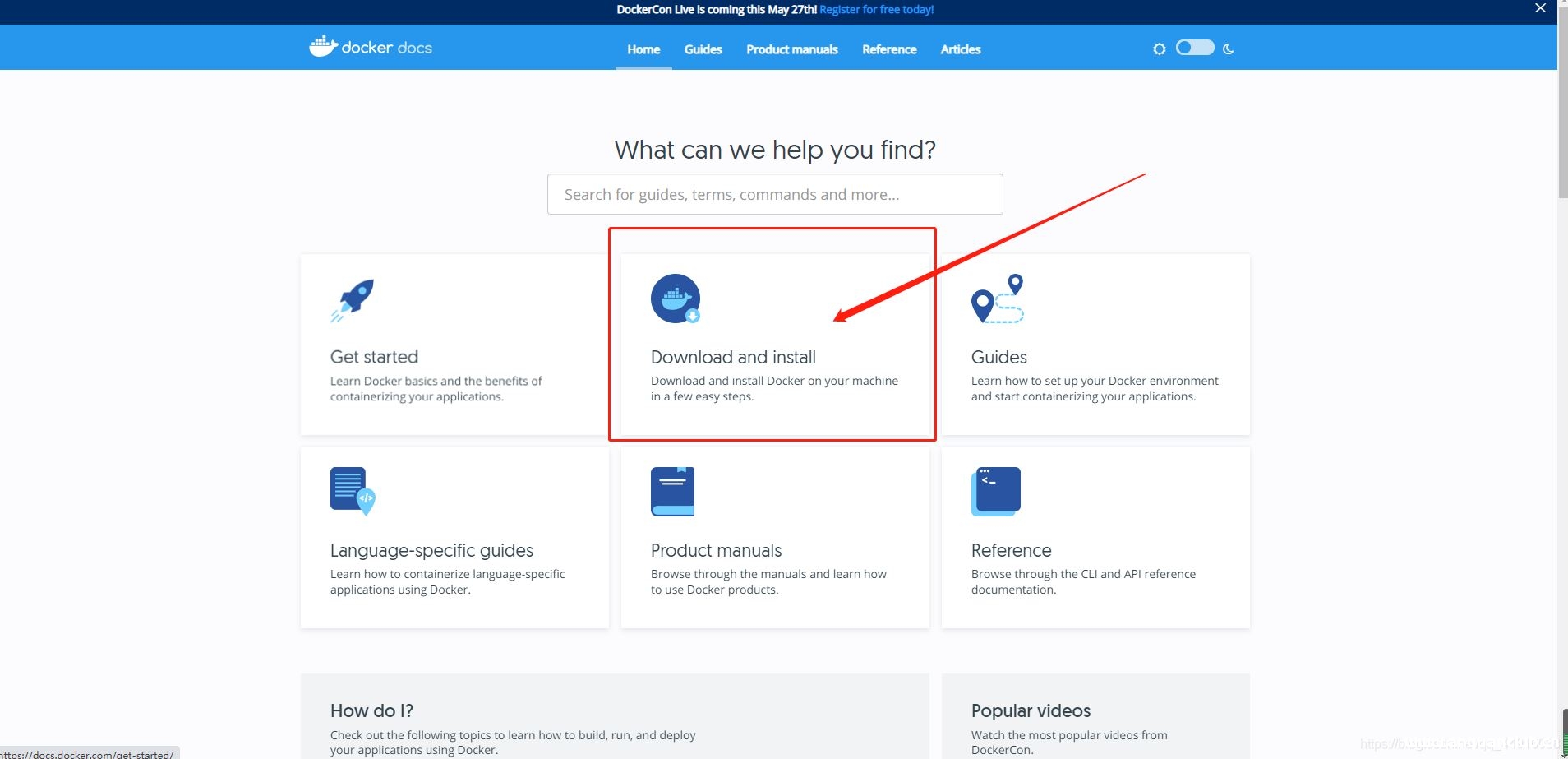Click the terminal icon on Reference card

pos(995,490)
